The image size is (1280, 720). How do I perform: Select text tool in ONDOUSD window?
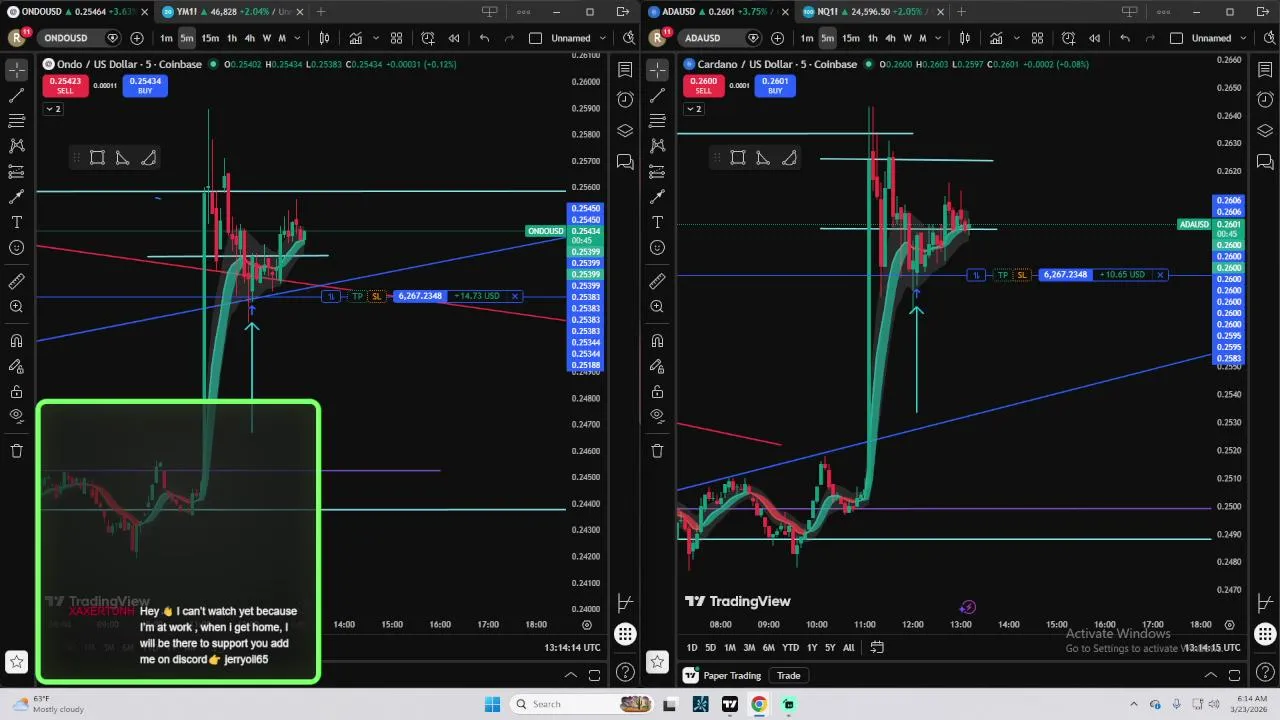point(16,222)
